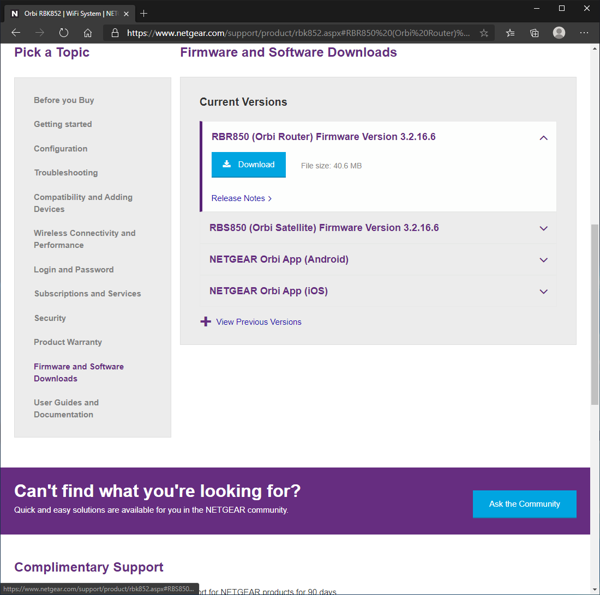
Task: Select Firmware and Software Downloads topic
Action: pyautogui.click(x=78, y=372)
